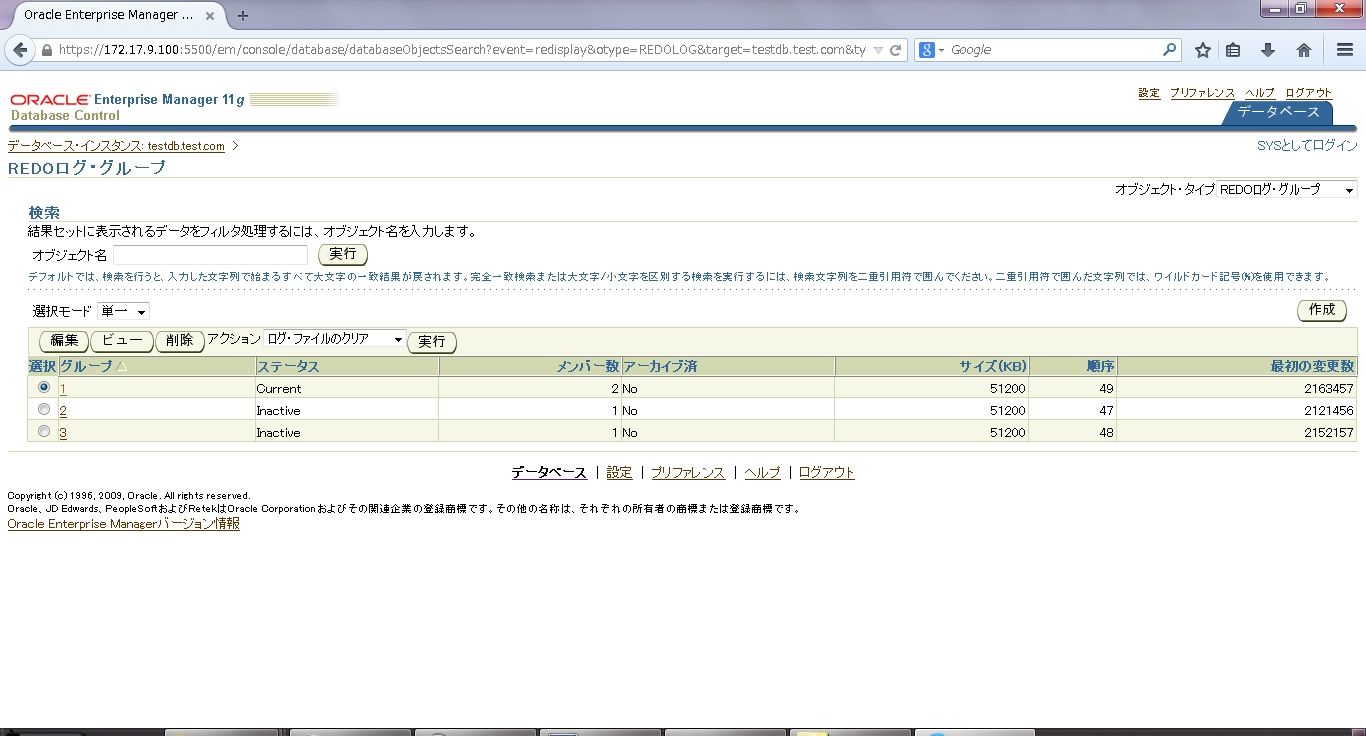
Task: Click the Inactive status of group 2
Action: click(x=278, y=410)
